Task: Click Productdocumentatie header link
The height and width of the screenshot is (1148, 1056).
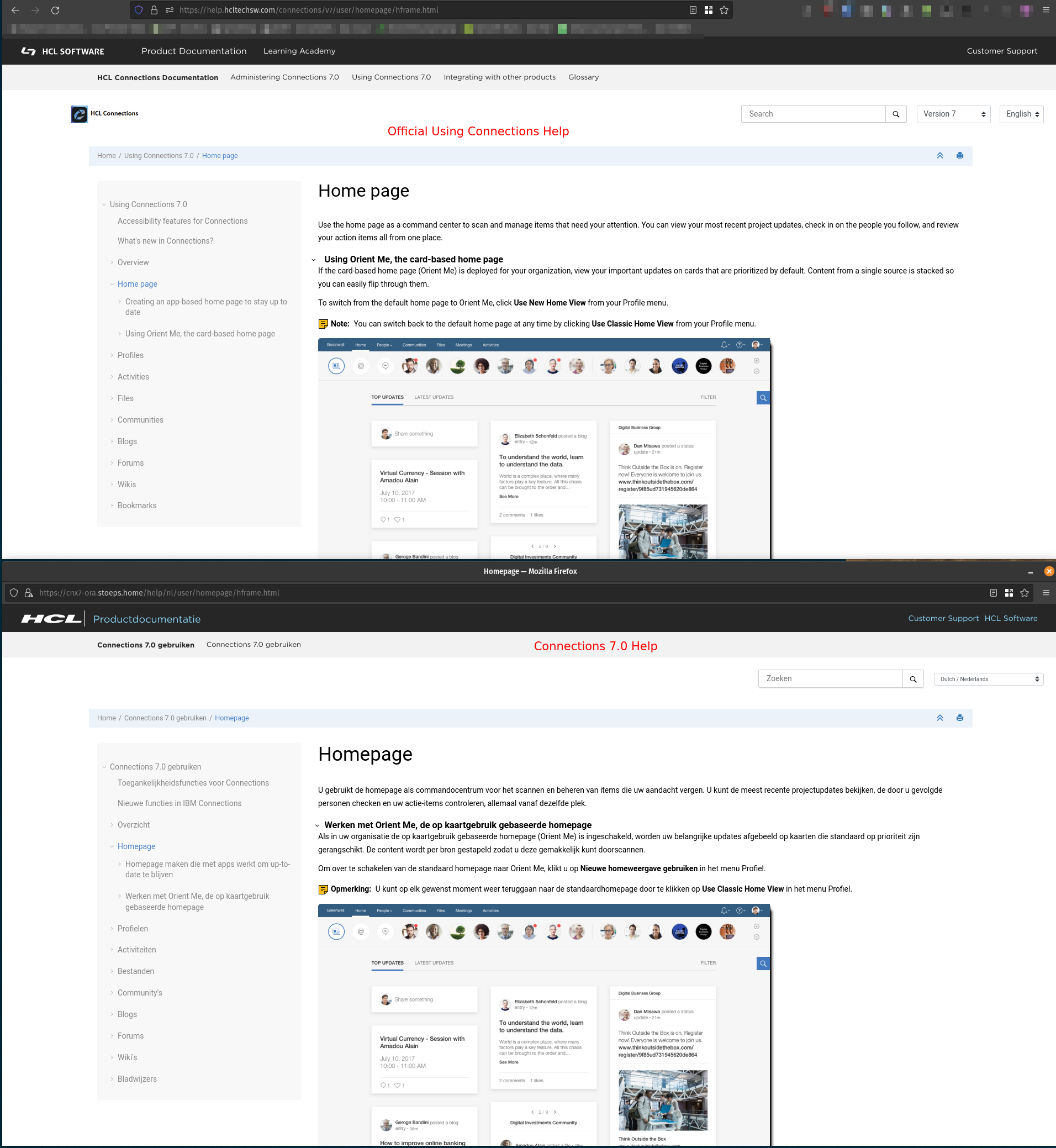Action: coord(147,619)
